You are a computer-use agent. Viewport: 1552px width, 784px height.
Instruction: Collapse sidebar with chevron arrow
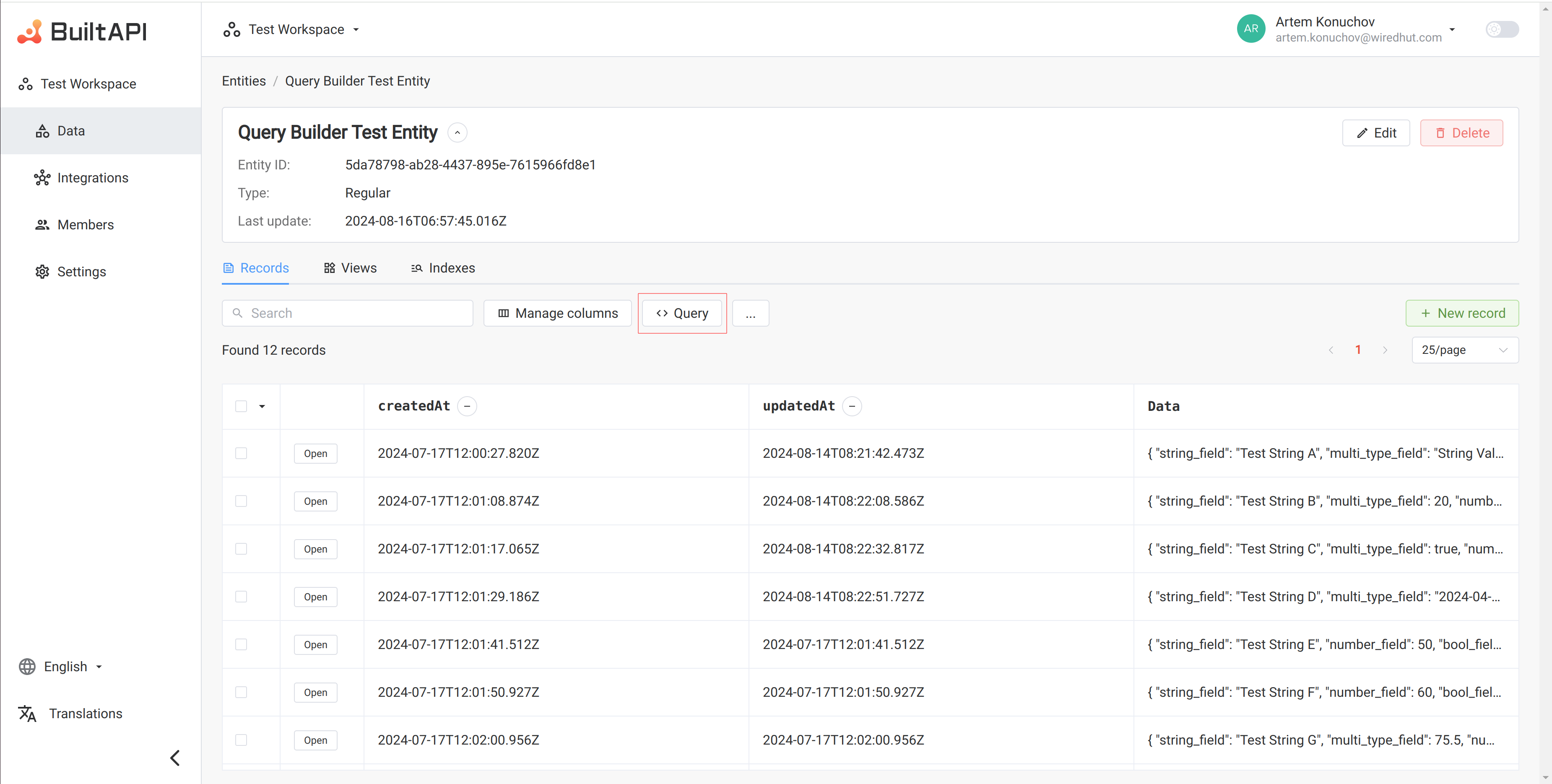click(x=175, y=758)
